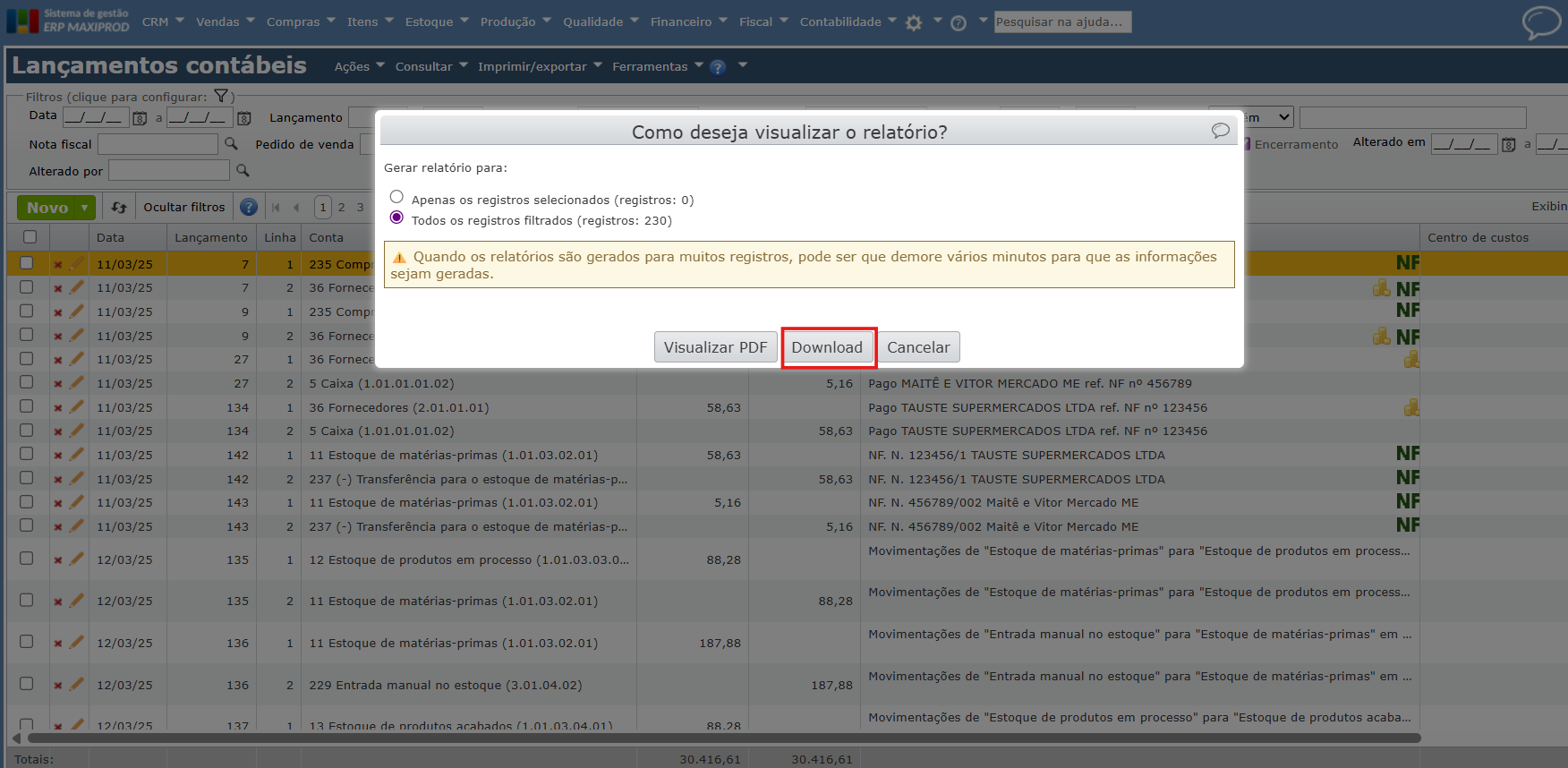Expand the arrow next to the top-bar help icon
The height and width of the screenshot is (768, 1568).
pyautogui.click(x=983, y=21)
